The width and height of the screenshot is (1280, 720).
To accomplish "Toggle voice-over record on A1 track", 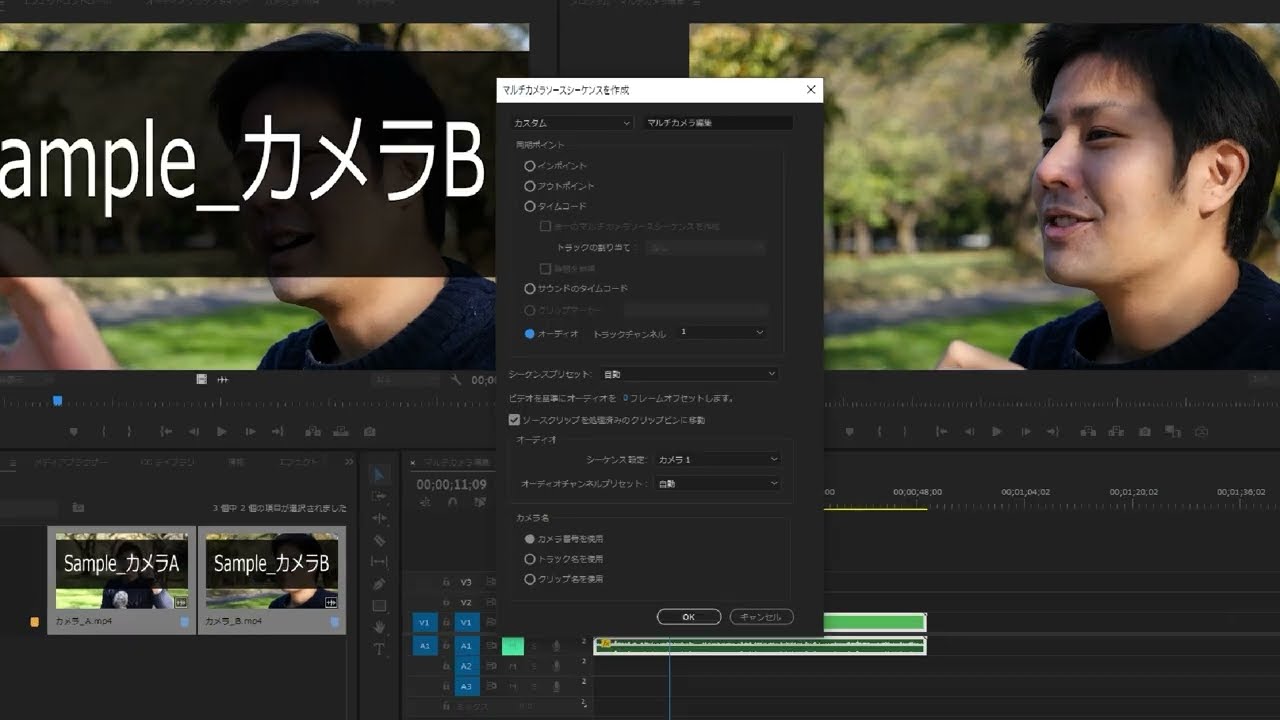I will click(x=557, y=646).
